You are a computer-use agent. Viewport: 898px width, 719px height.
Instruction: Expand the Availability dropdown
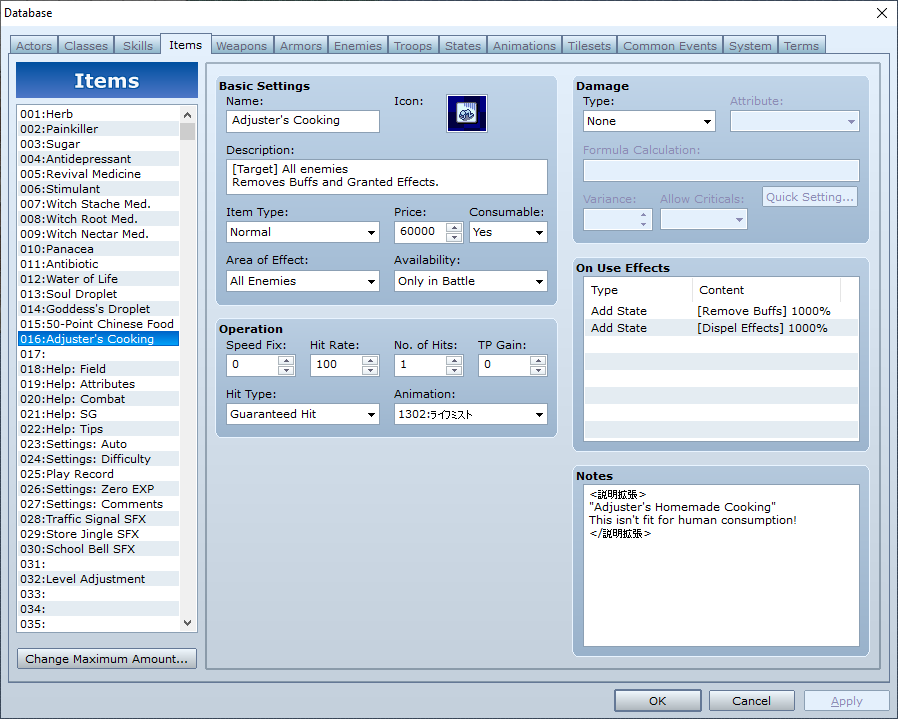pyautogui.click(x=470, y=282)
